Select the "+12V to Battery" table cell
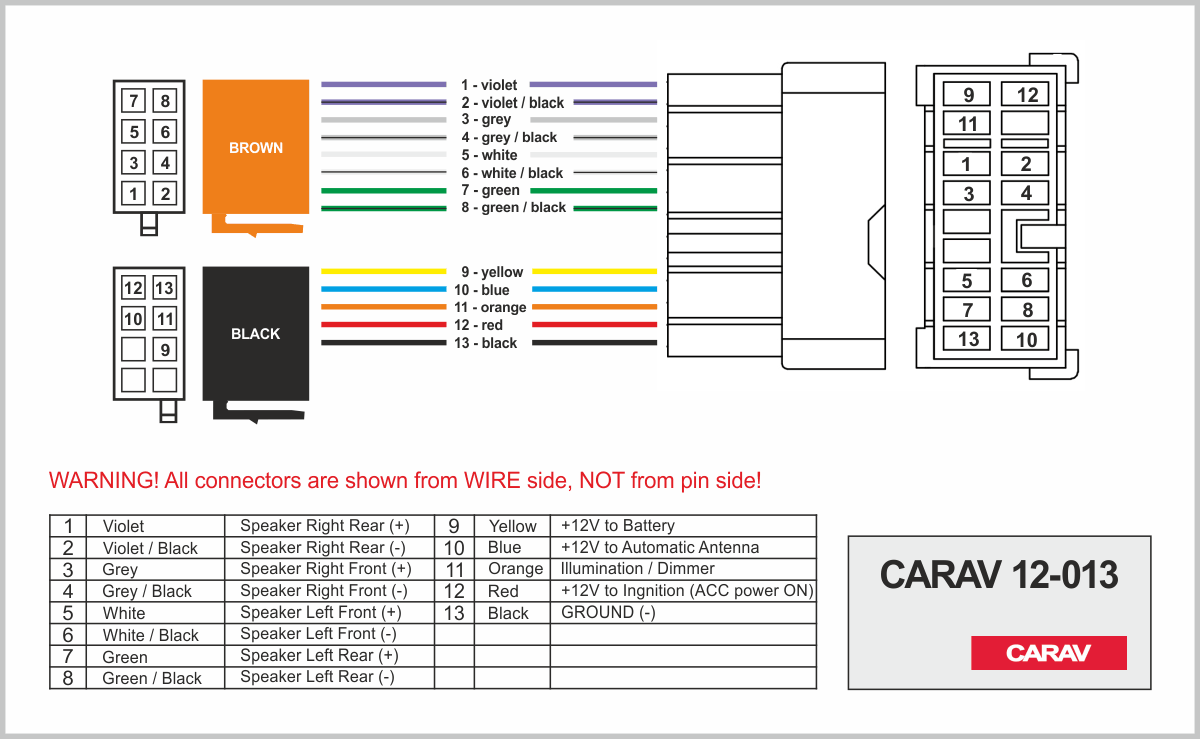Image resolution: width=1200 pixels, height=739 pixels. [x=618, y=526]
